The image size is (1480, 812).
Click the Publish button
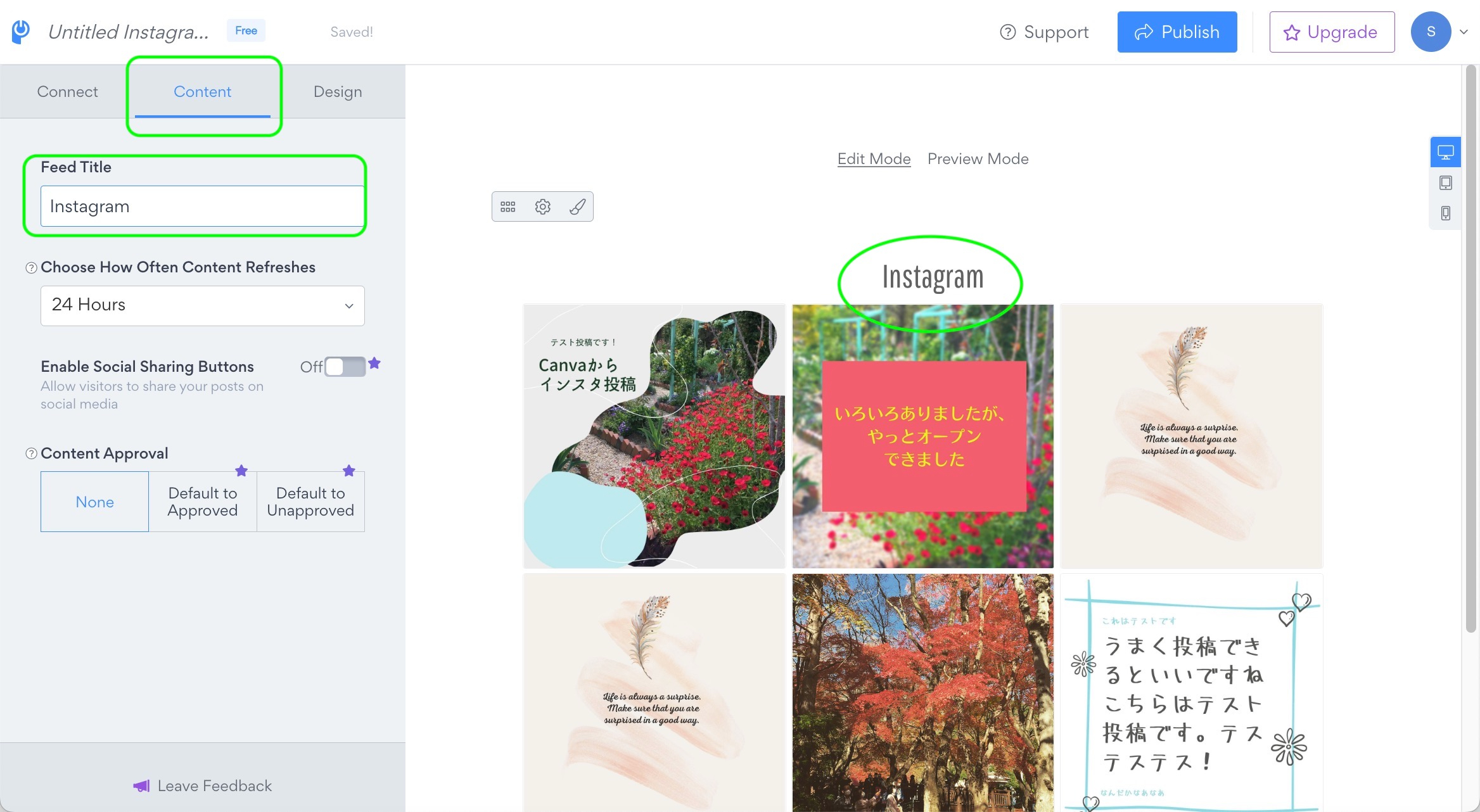(x=1177, y=32)
